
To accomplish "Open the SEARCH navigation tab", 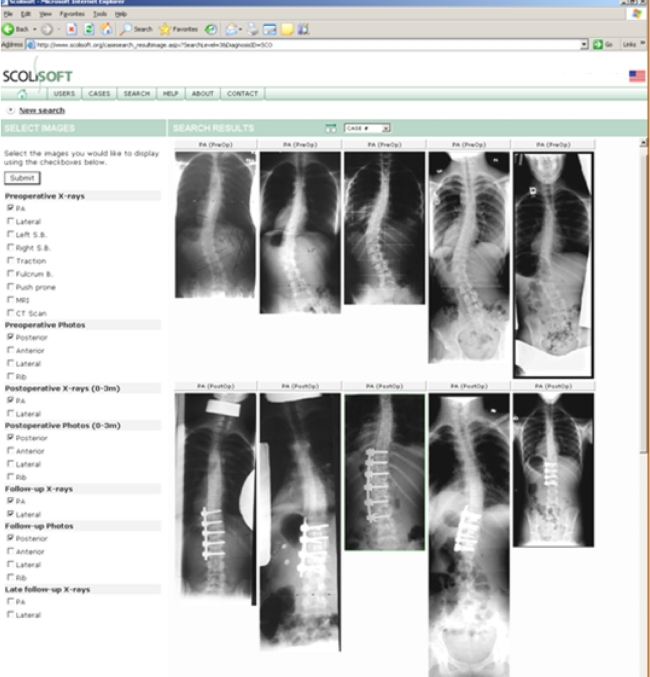I will [x=136, y=94].
